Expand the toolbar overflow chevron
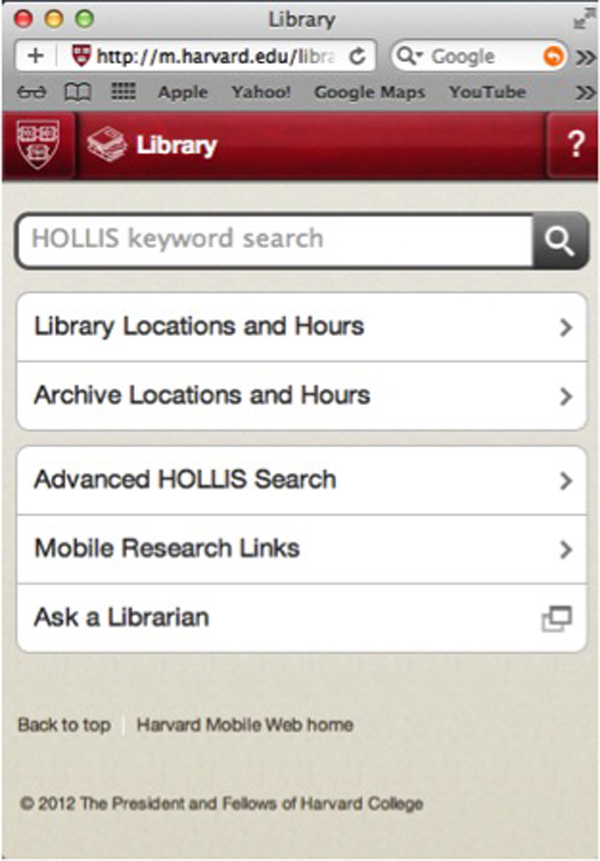This screenshot has width=600, height=861. coord(587,56)
